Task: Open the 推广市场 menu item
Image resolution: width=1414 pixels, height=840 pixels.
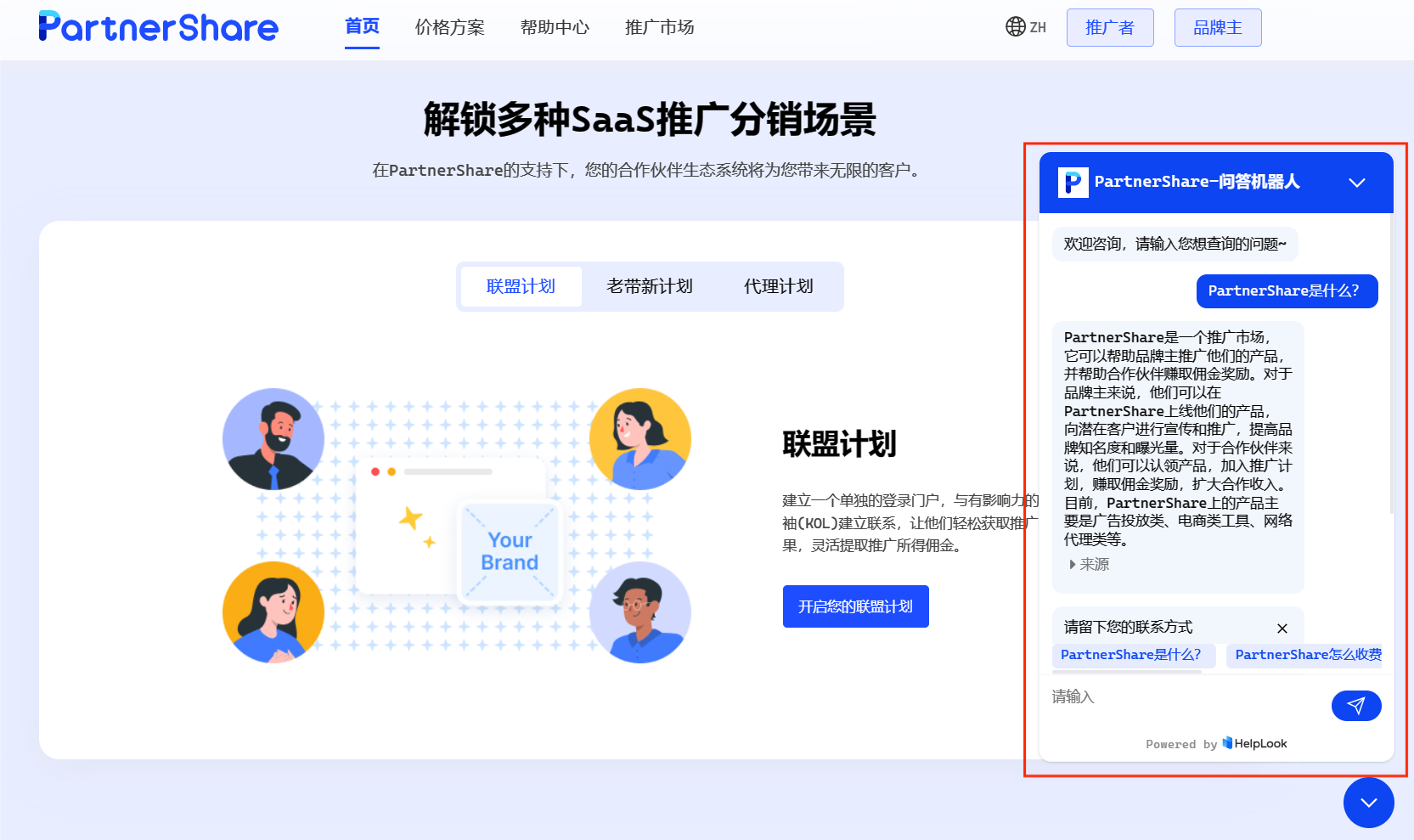Action: point(659,26)
